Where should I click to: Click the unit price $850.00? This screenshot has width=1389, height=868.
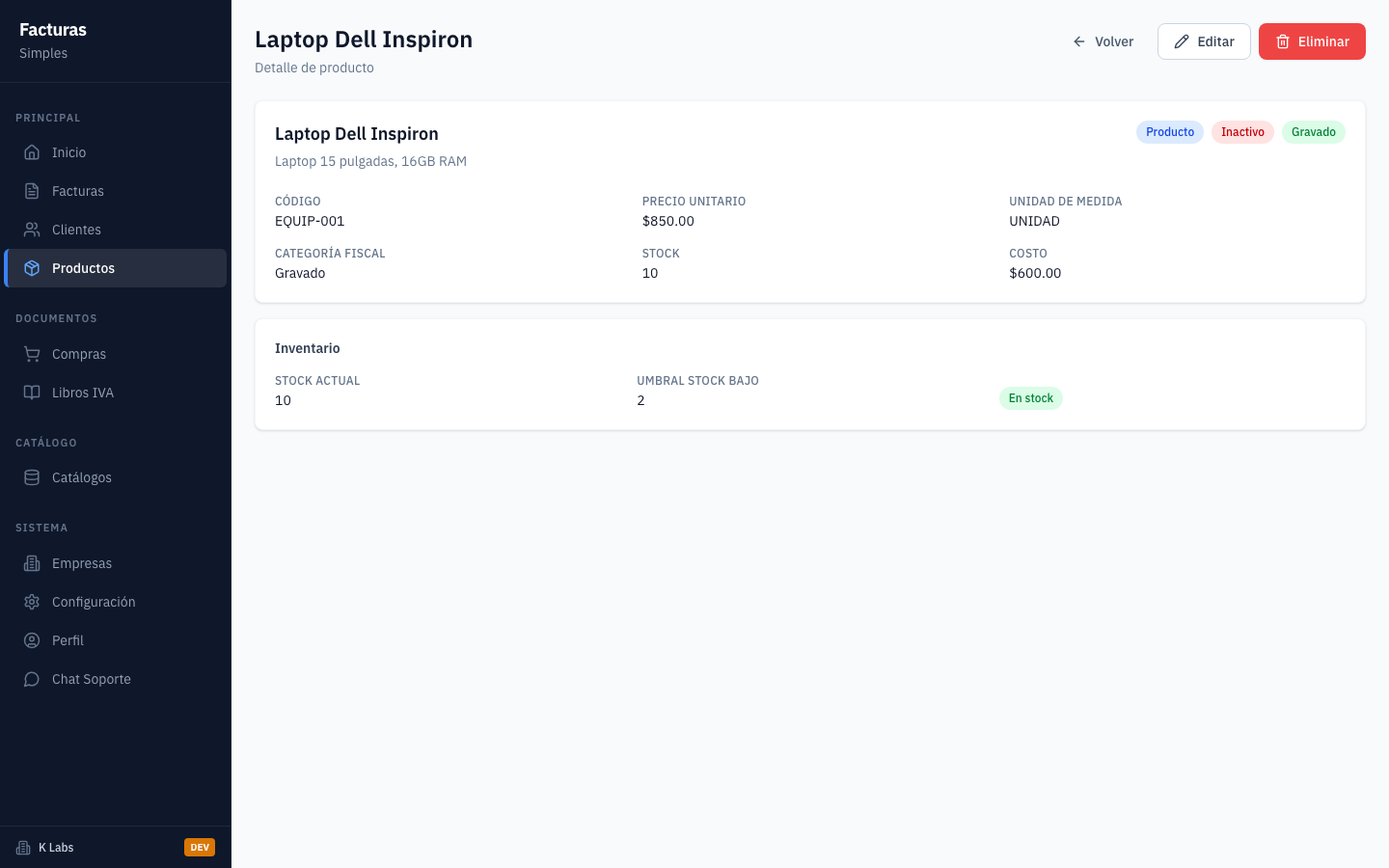point(668,221)
